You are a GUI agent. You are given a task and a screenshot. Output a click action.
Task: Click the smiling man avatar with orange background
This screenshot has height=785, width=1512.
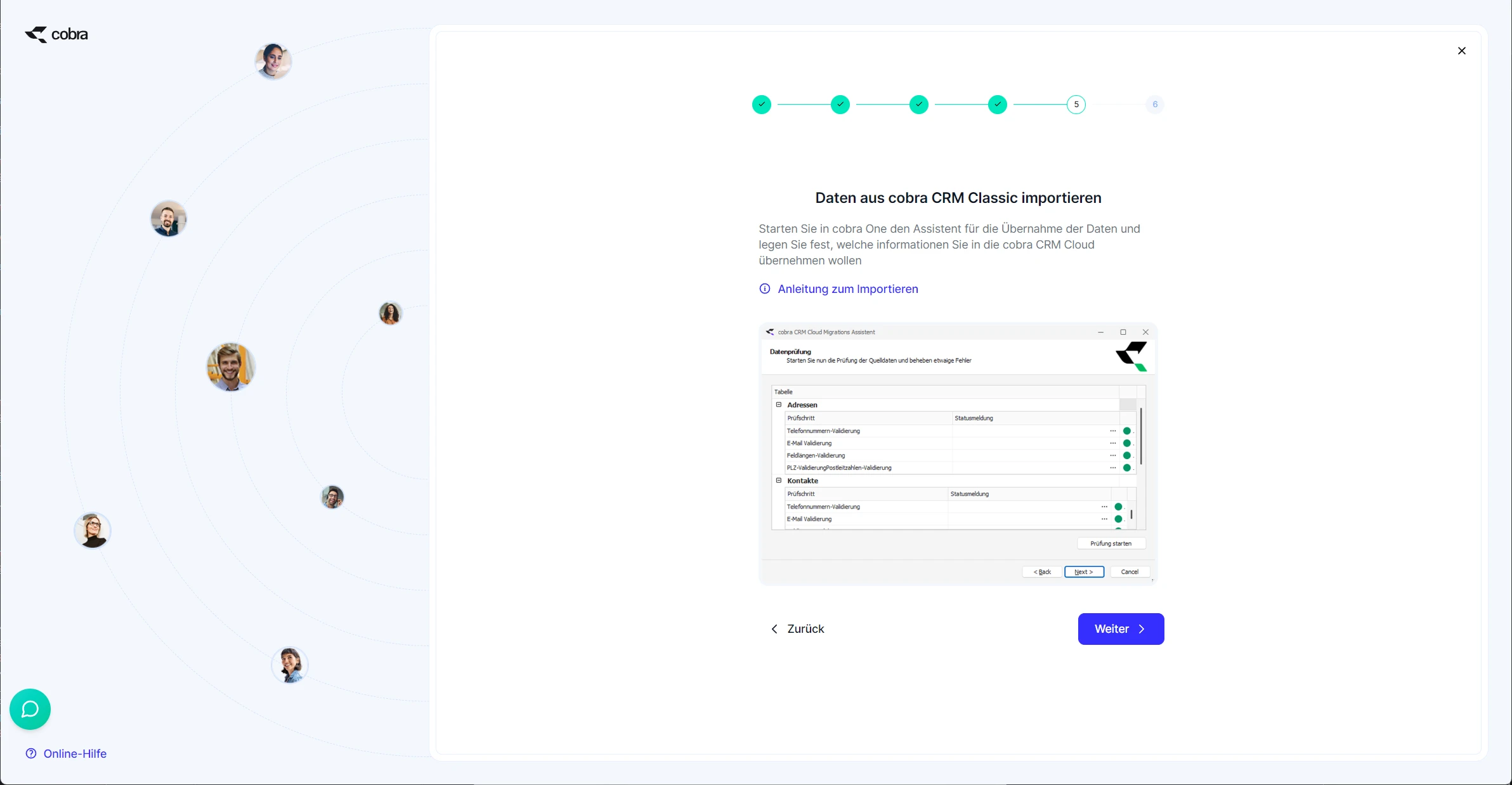(230, 367)
